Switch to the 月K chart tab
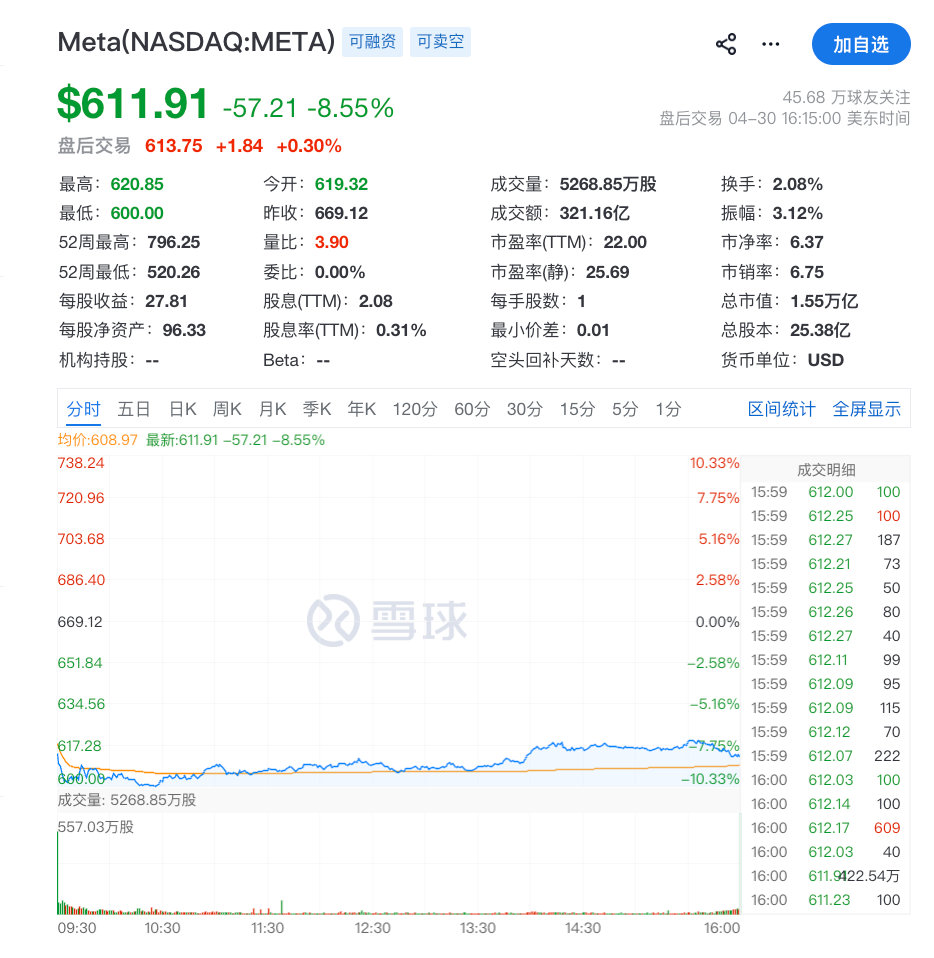 click(x=272, y=409)
